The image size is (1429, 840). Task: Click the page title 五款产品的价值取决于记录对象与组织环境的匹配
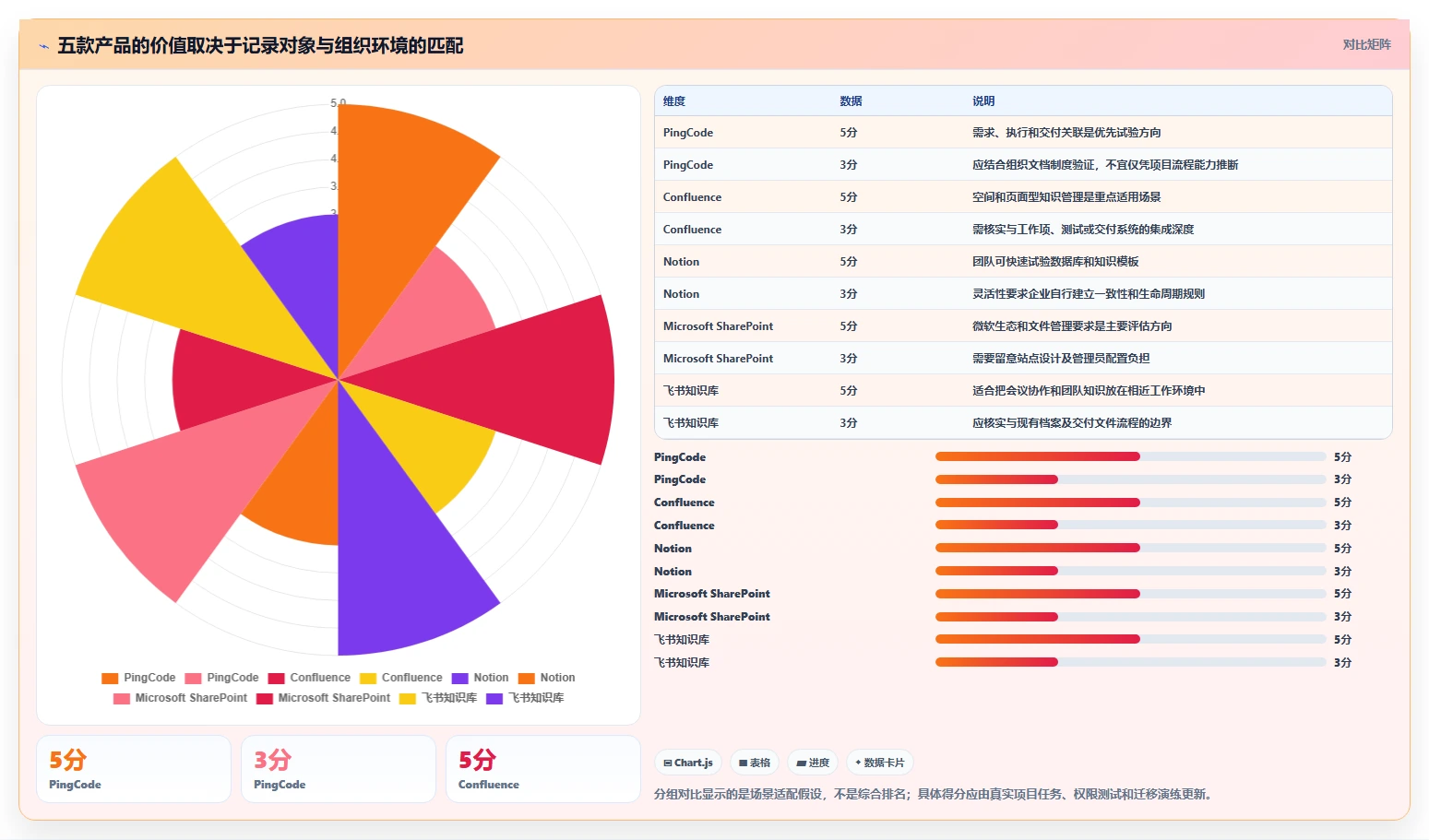260,45
